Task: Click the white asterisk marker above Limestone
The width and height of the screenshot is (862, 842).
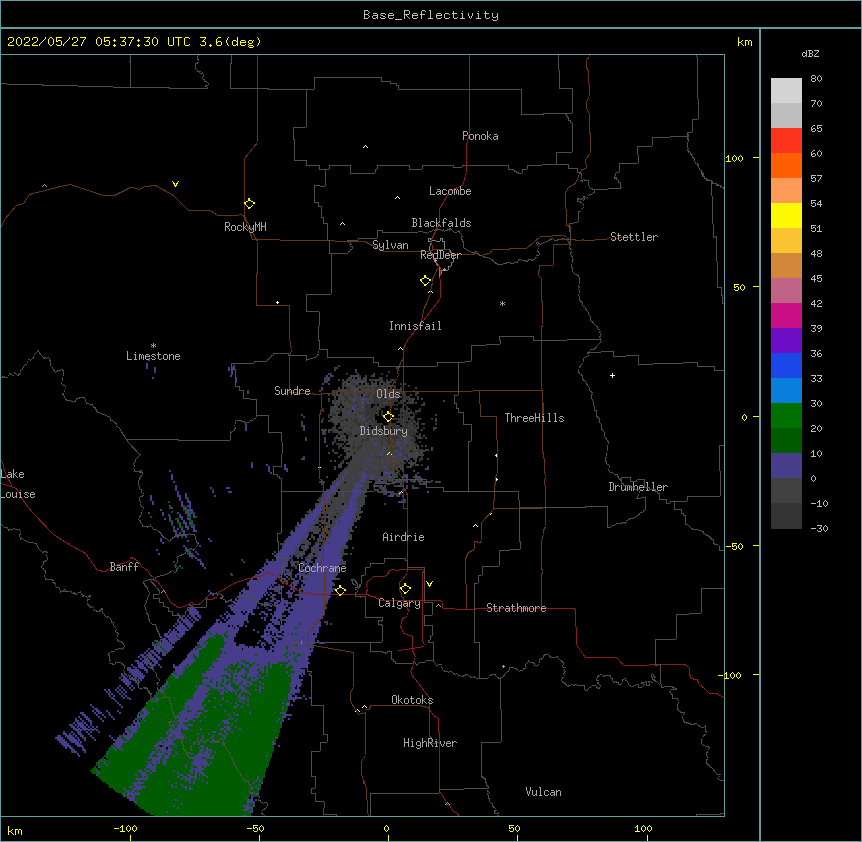Action: 153,346
